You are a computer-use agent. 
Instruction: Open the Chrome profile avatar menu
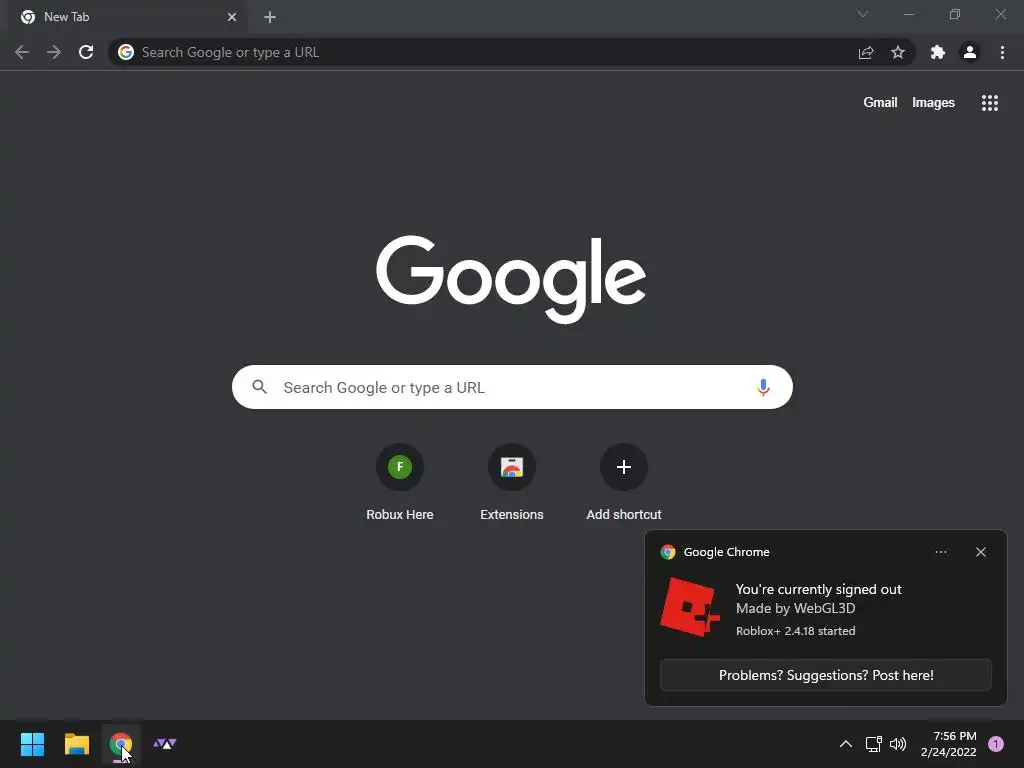pyautogui.click(x=970, y=52)
